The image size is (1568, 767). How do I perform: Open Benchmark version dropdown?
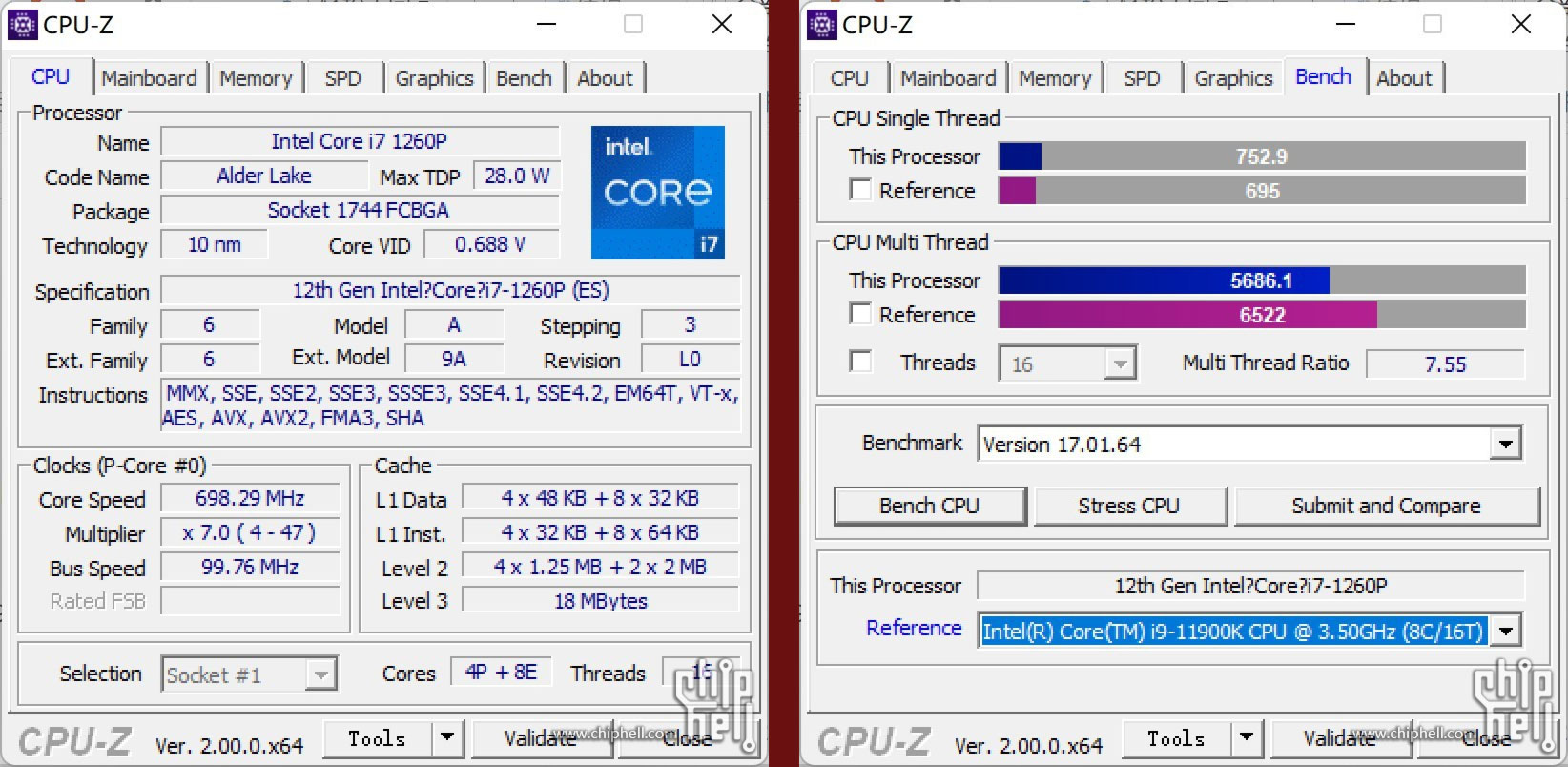coord(1506,444)
